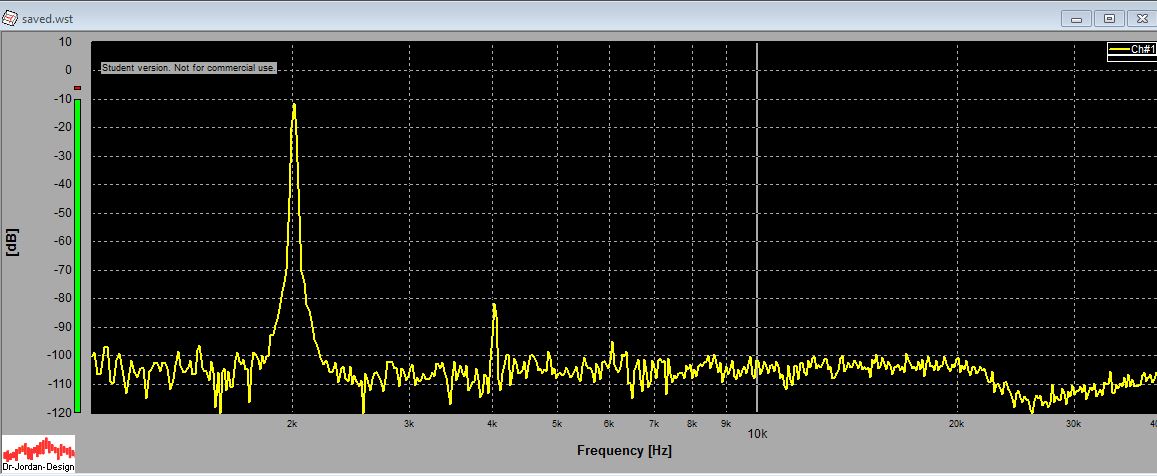Click the -110 dB scale label
The height and width of the screenshot is (476, 1157).
(61, 384)
